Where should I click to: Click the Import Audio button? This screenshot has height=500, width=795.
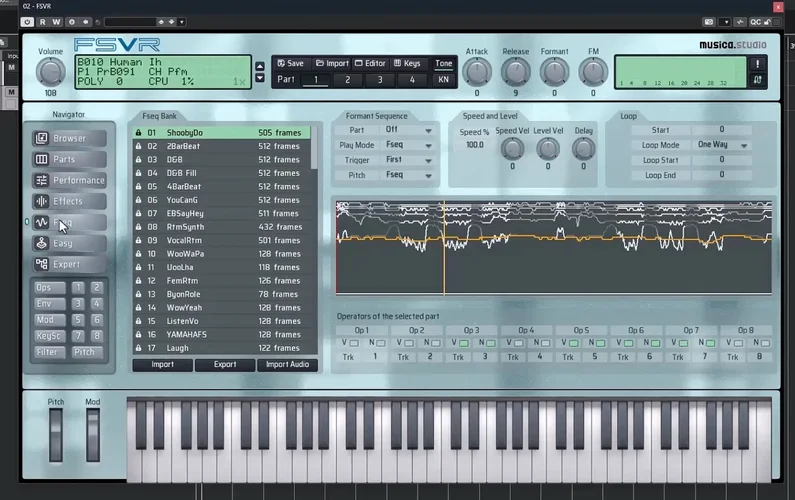pos(287,365)
